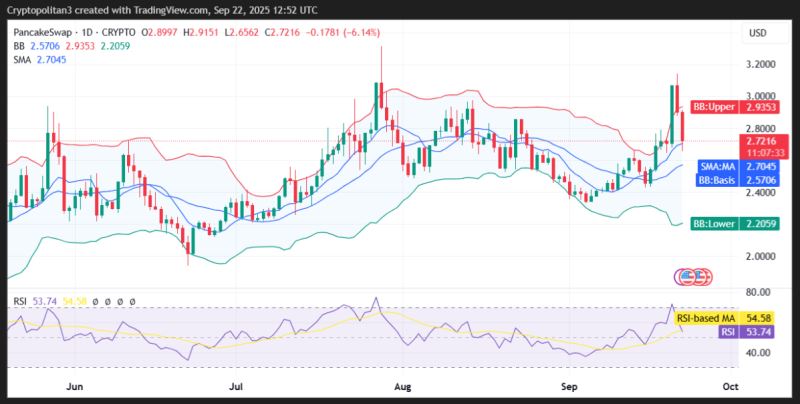Click the Oct marker on time axis
Viewport: 800px width, 404px height.
pyautogui.click(x=731, y=387)
